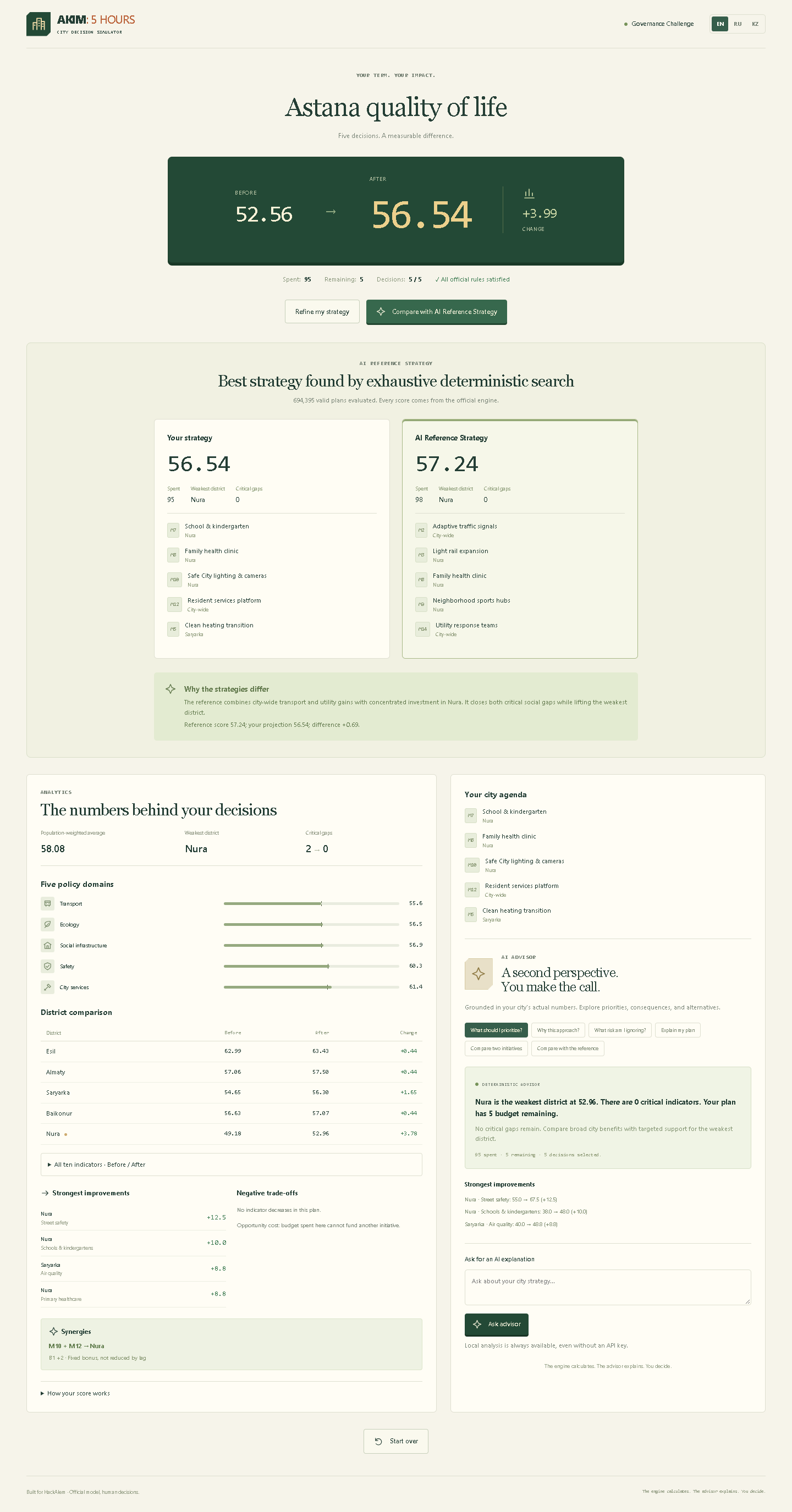Viewport: 792px width, 1512px height.
Task: Click the Safety shield icon
Action: 47,966
